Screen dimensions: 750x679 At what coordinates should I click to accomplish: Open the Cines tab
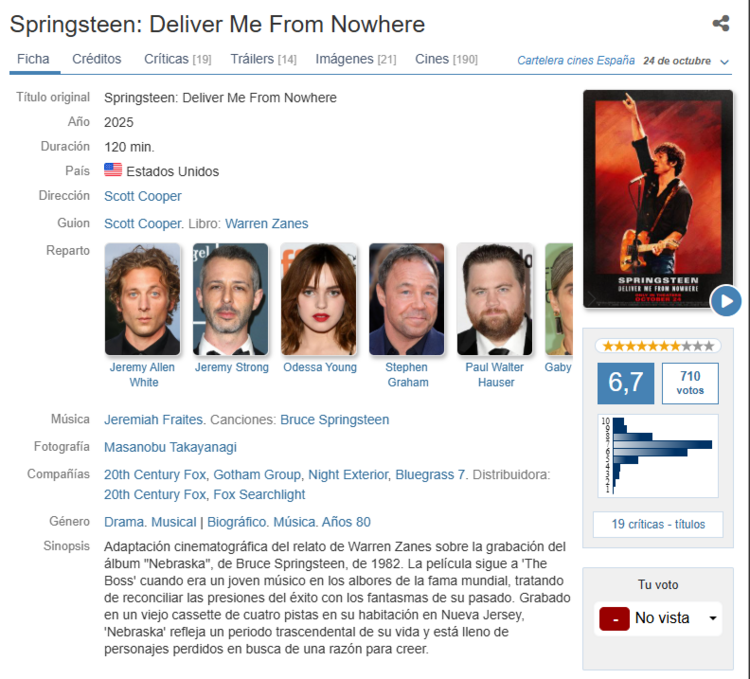[446, 59]
